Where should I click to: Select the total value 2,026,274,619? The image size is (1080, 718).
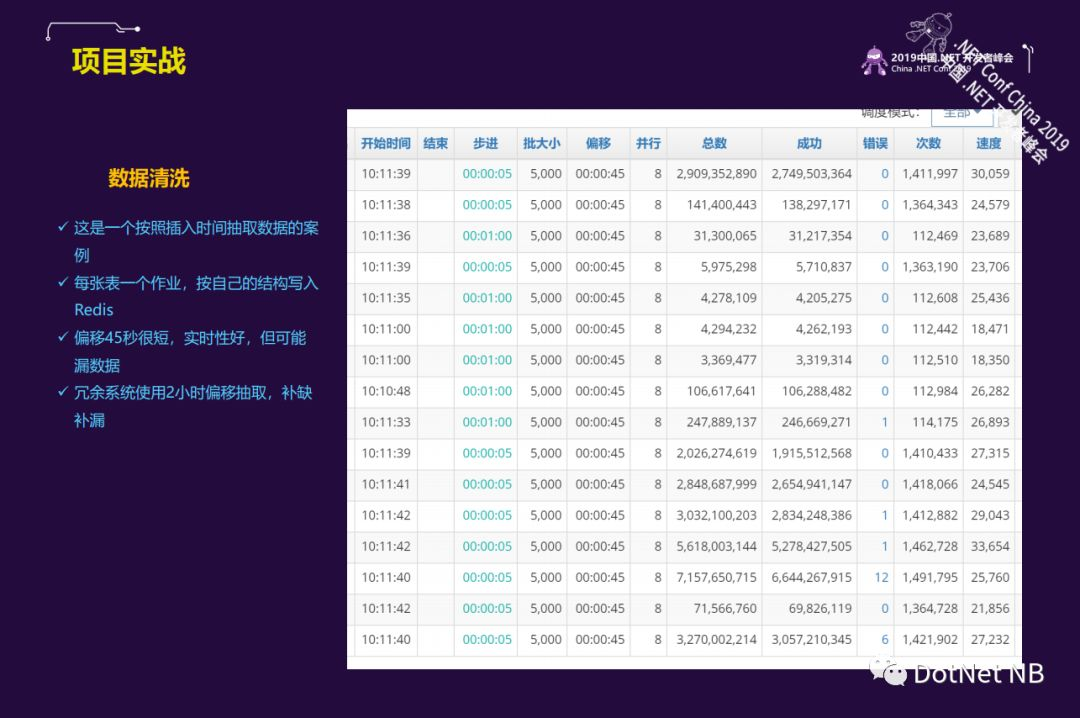(x=716, y=453)
